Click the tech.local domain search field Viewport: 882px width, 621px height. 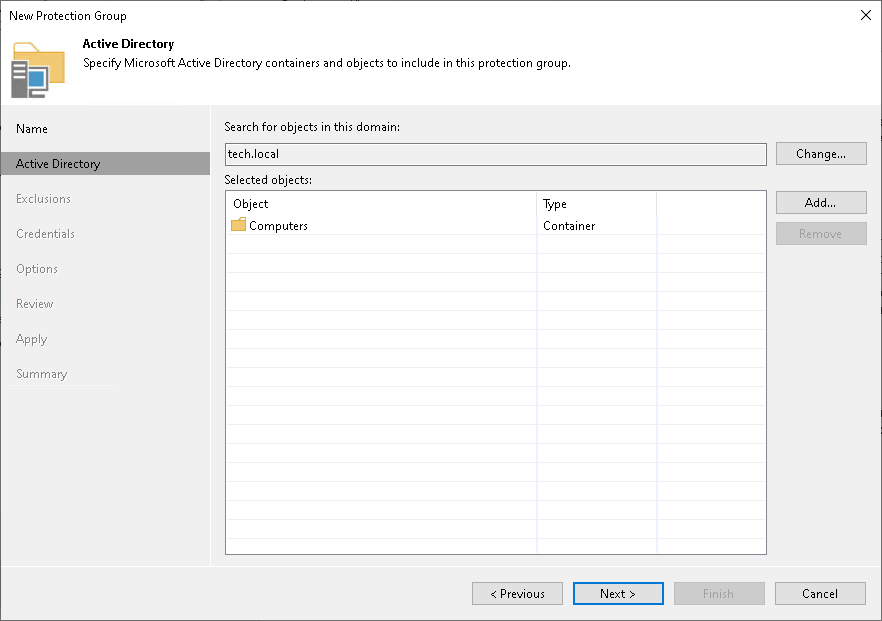click(496, 153)
